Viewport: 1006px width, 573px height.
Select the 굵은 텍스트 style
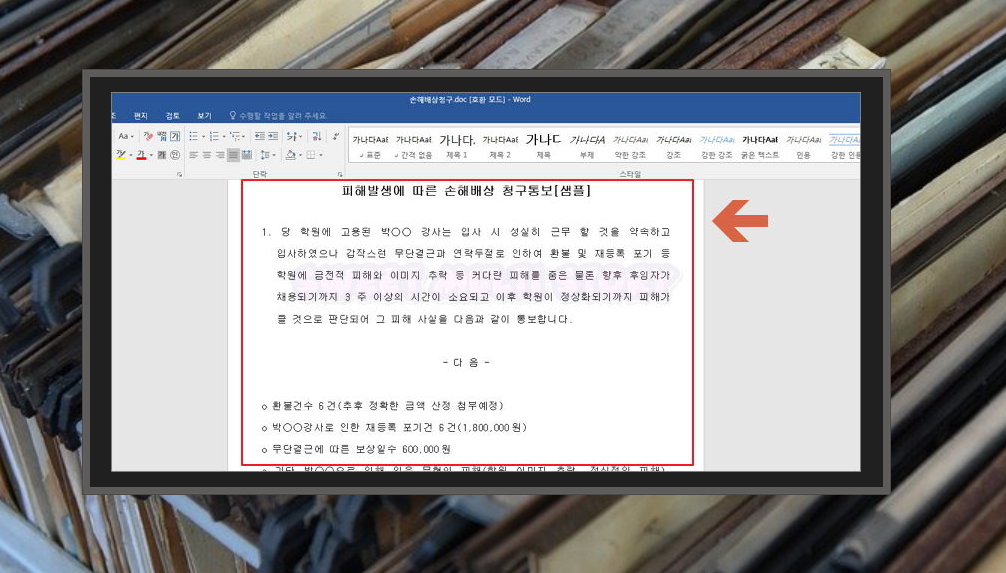(760, 147)
